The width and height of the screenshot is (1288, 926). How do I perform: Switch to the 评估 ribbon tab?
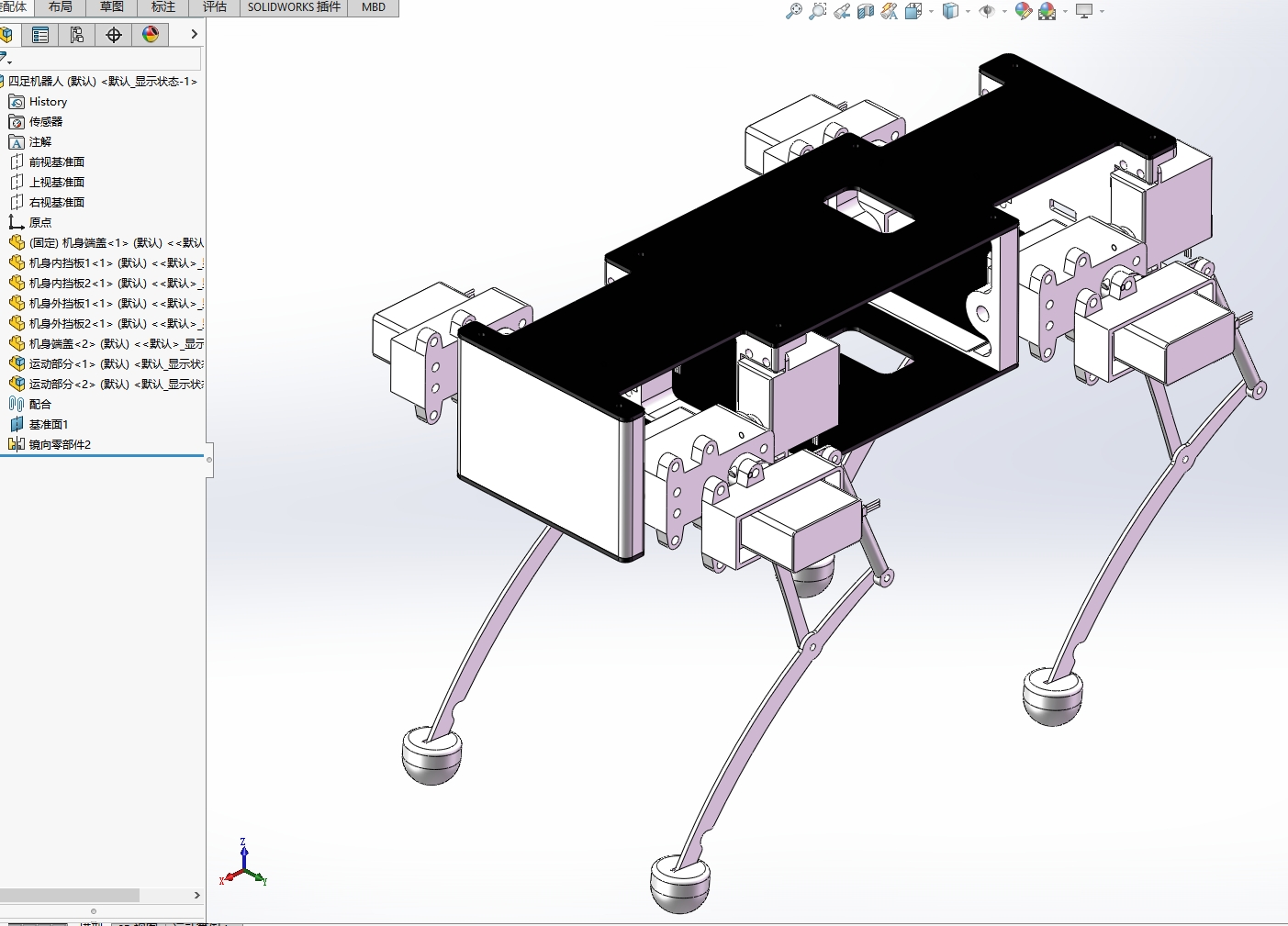pos(215,7)
